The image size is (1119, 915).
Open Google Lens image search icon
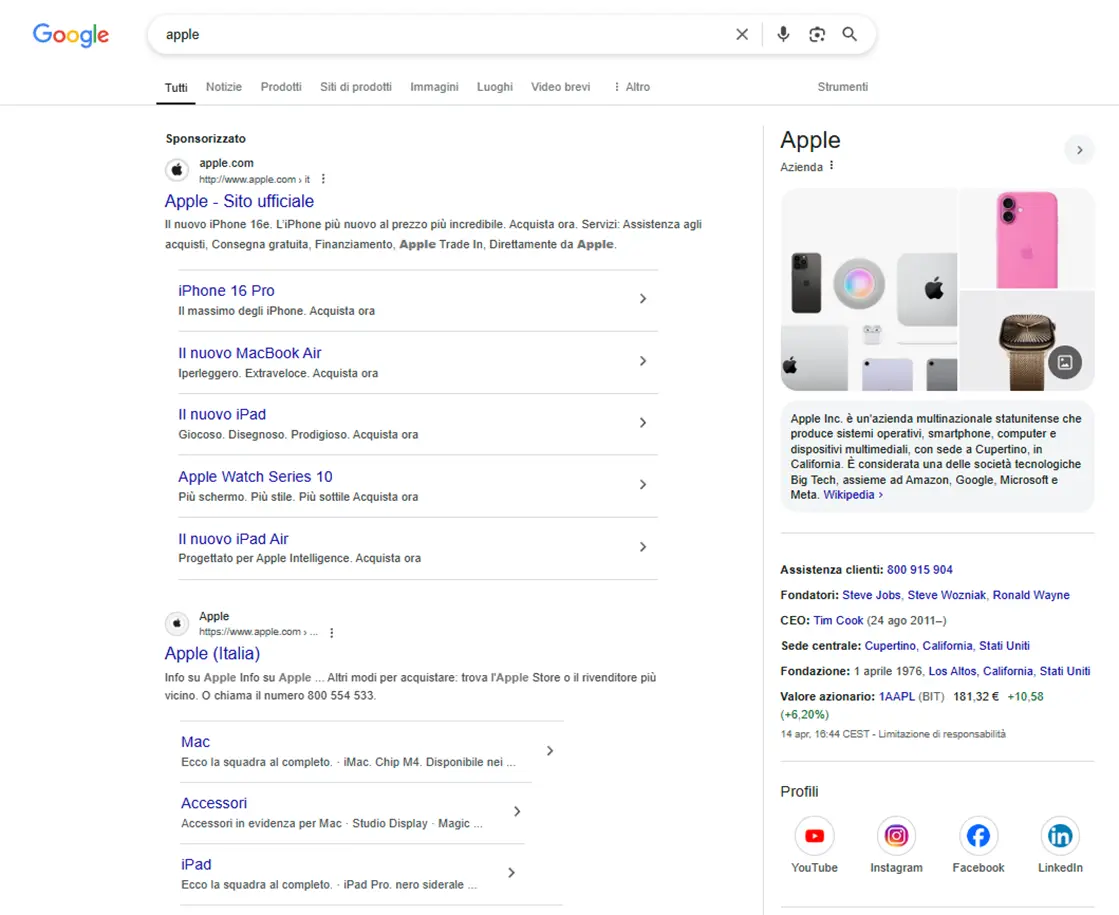816,34
